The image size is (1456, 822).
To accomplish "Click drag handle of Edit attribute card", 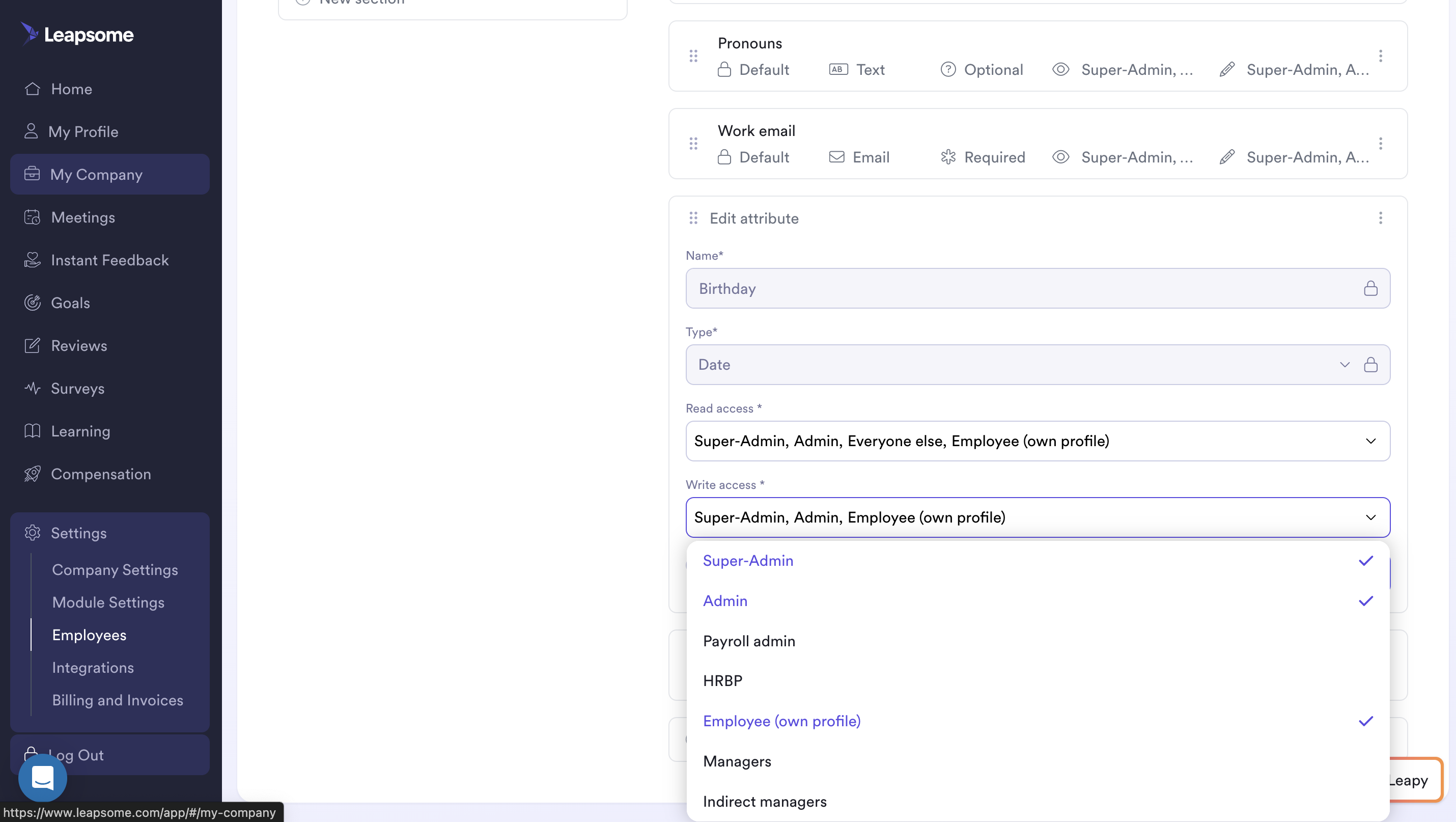I will pos(693,218).
